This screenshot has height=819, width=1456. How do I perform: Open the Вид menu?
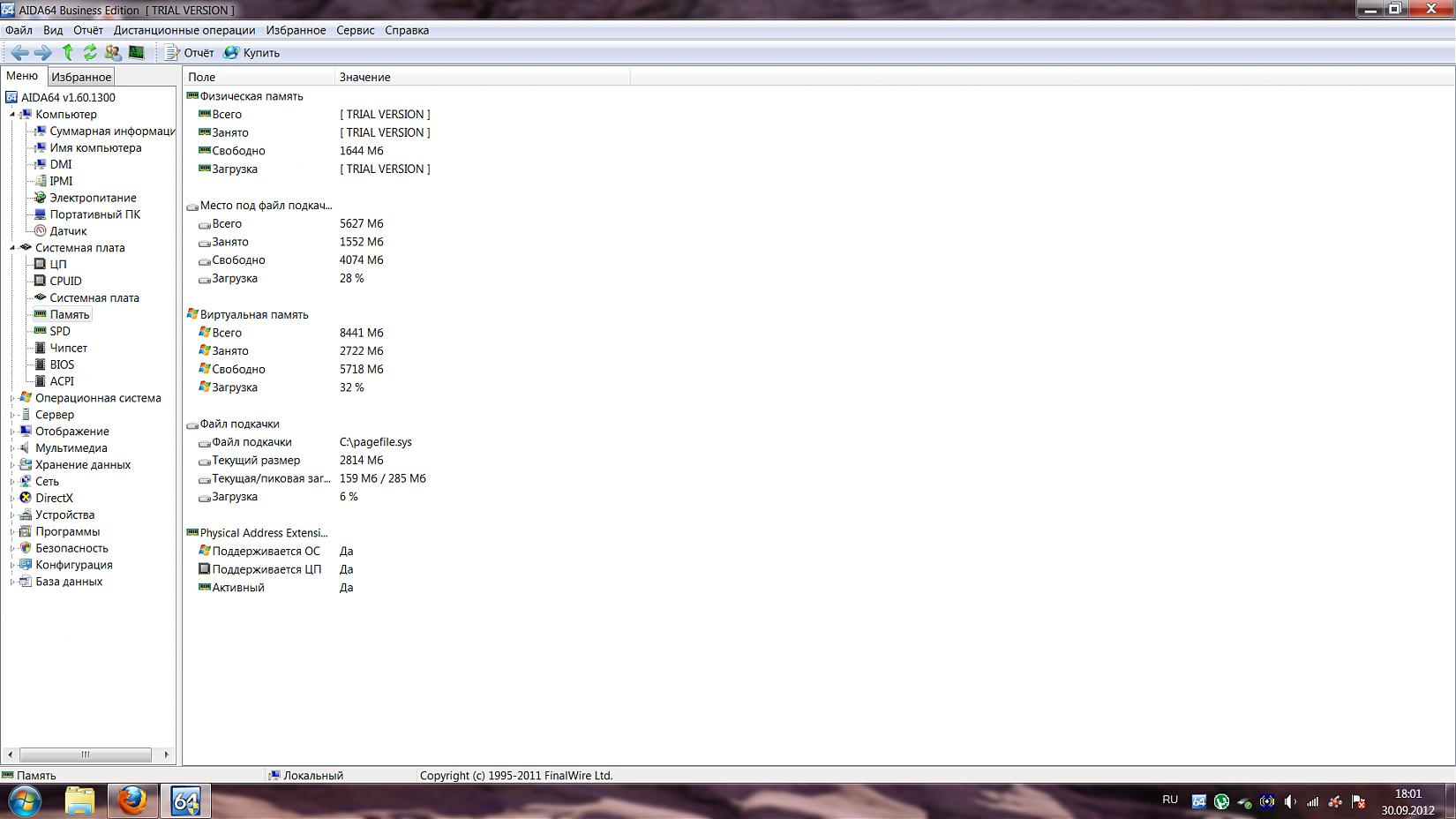pyautogui.click(x=53, y=30)
